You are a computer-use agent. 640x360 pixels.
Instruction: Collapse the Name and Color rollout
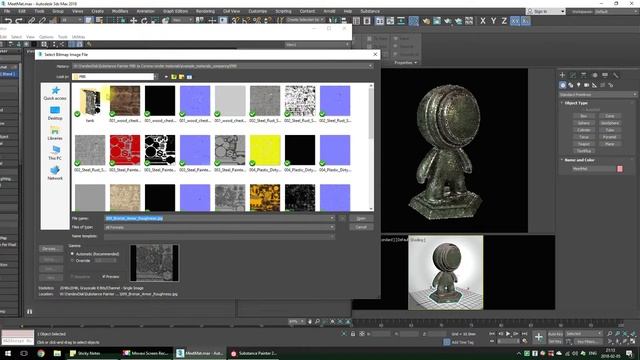(579, 160)
